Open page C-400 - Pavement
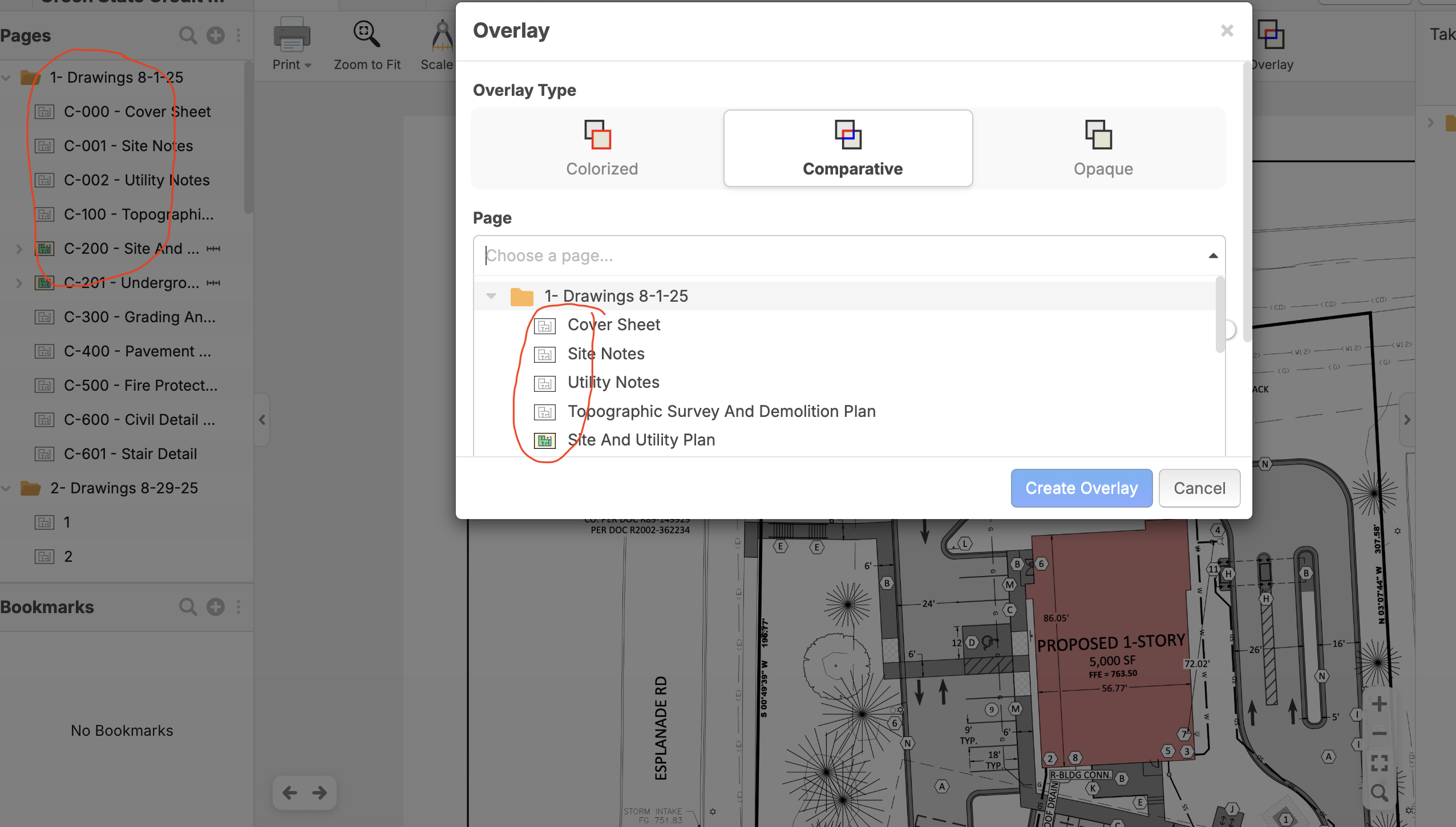 (x=137, y=351)
